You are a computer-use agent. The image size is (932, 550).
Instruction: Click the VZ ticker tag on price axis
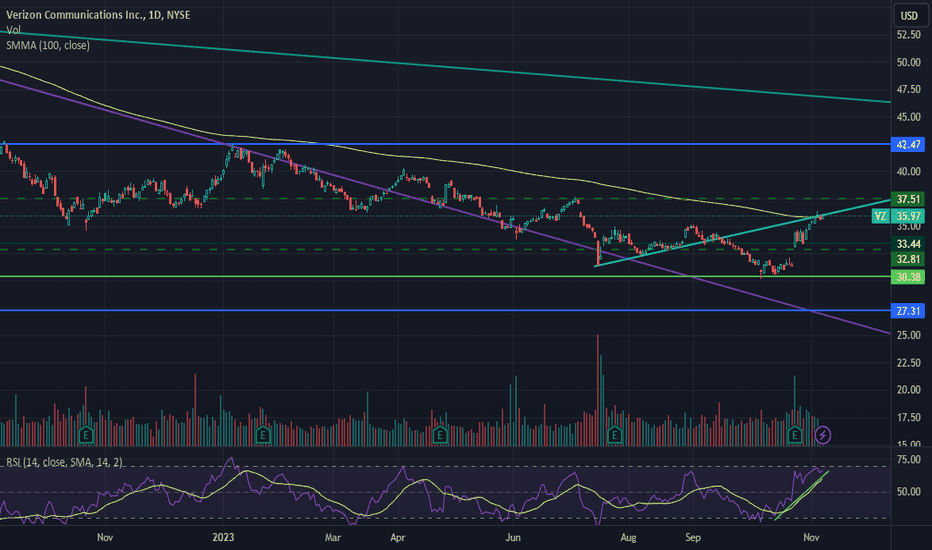point(881,216)
